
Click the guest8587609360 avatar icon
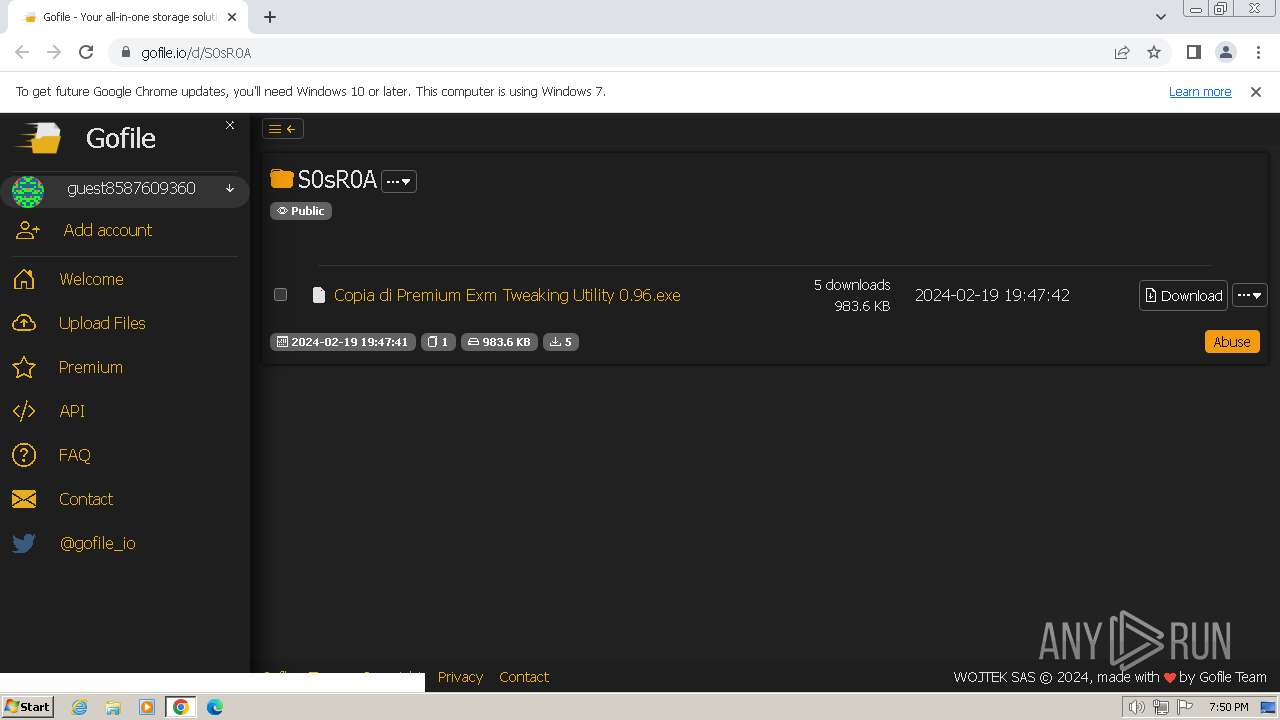[28, 190]
